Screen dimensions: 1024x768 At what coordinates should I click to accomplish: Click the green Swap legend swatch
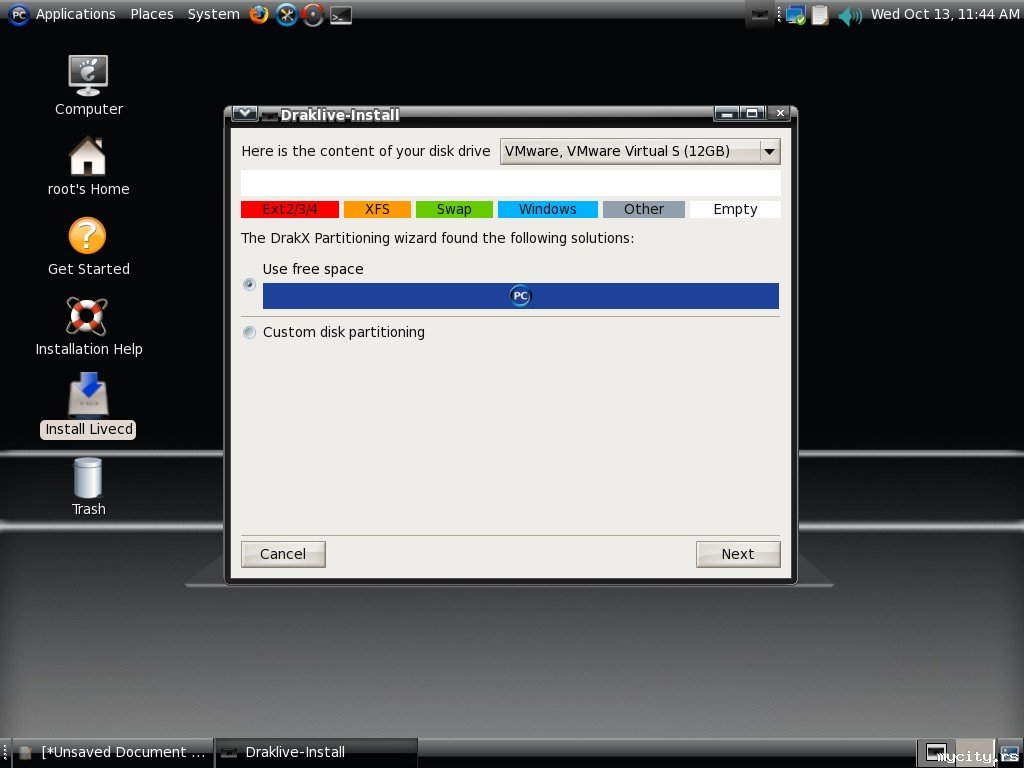pyautogui.click(x=454, y=209)
